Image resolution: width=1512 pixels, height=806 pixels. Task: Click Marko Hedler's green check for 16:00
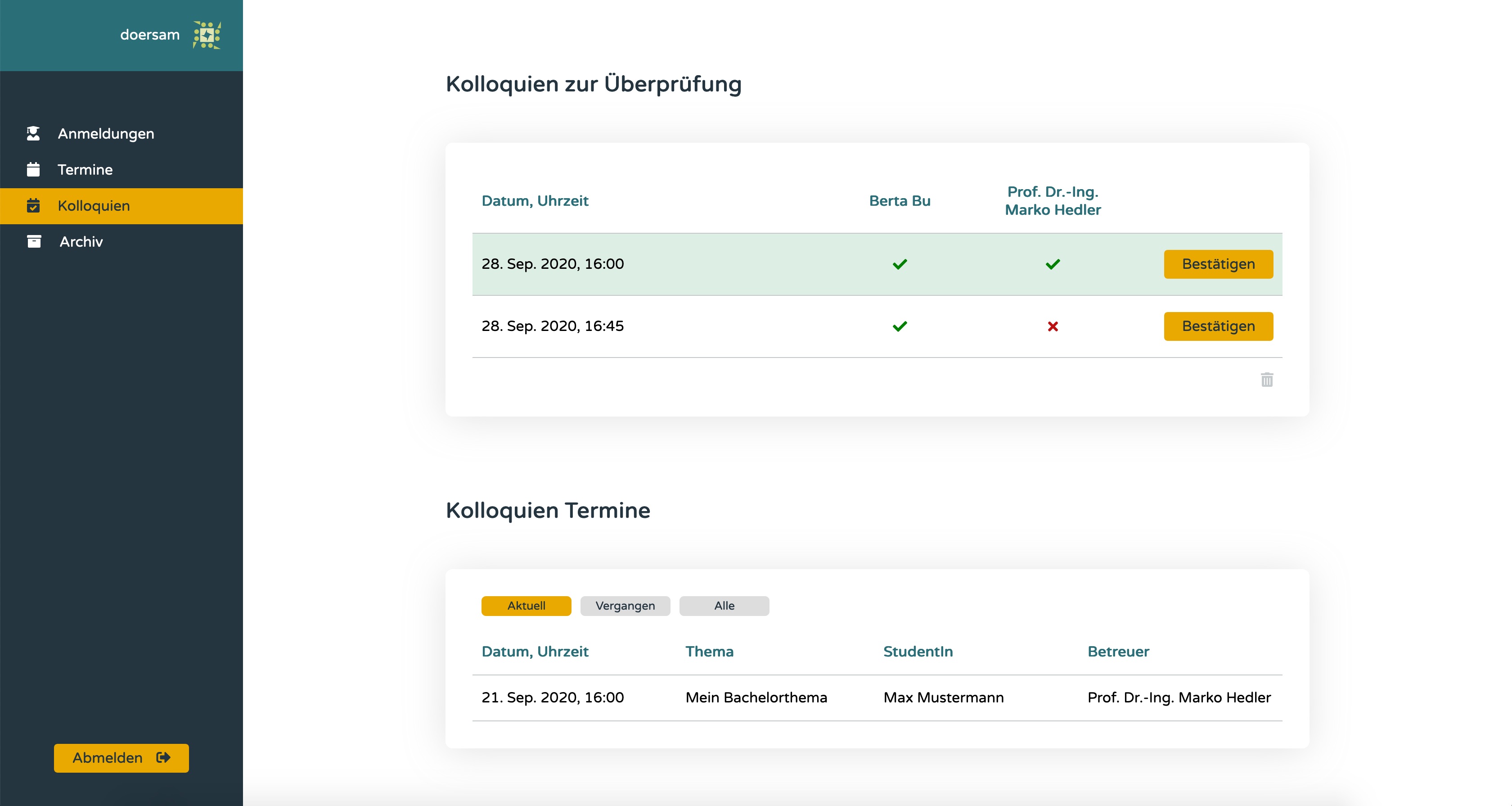point(1053,264)
